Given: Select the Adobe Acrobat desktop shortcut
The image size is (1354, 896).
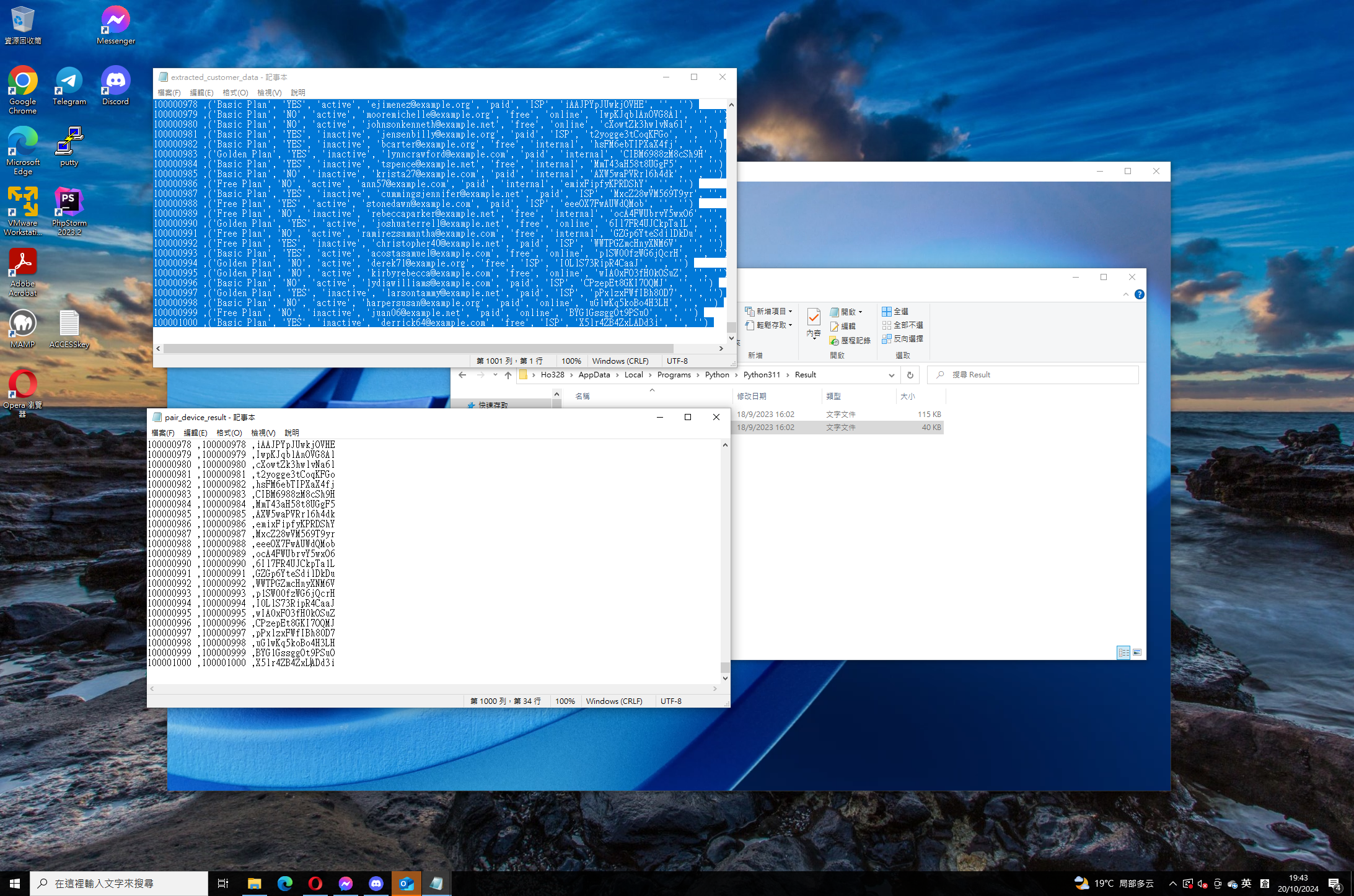Looking at the screenshot, I should pos(22,272).
